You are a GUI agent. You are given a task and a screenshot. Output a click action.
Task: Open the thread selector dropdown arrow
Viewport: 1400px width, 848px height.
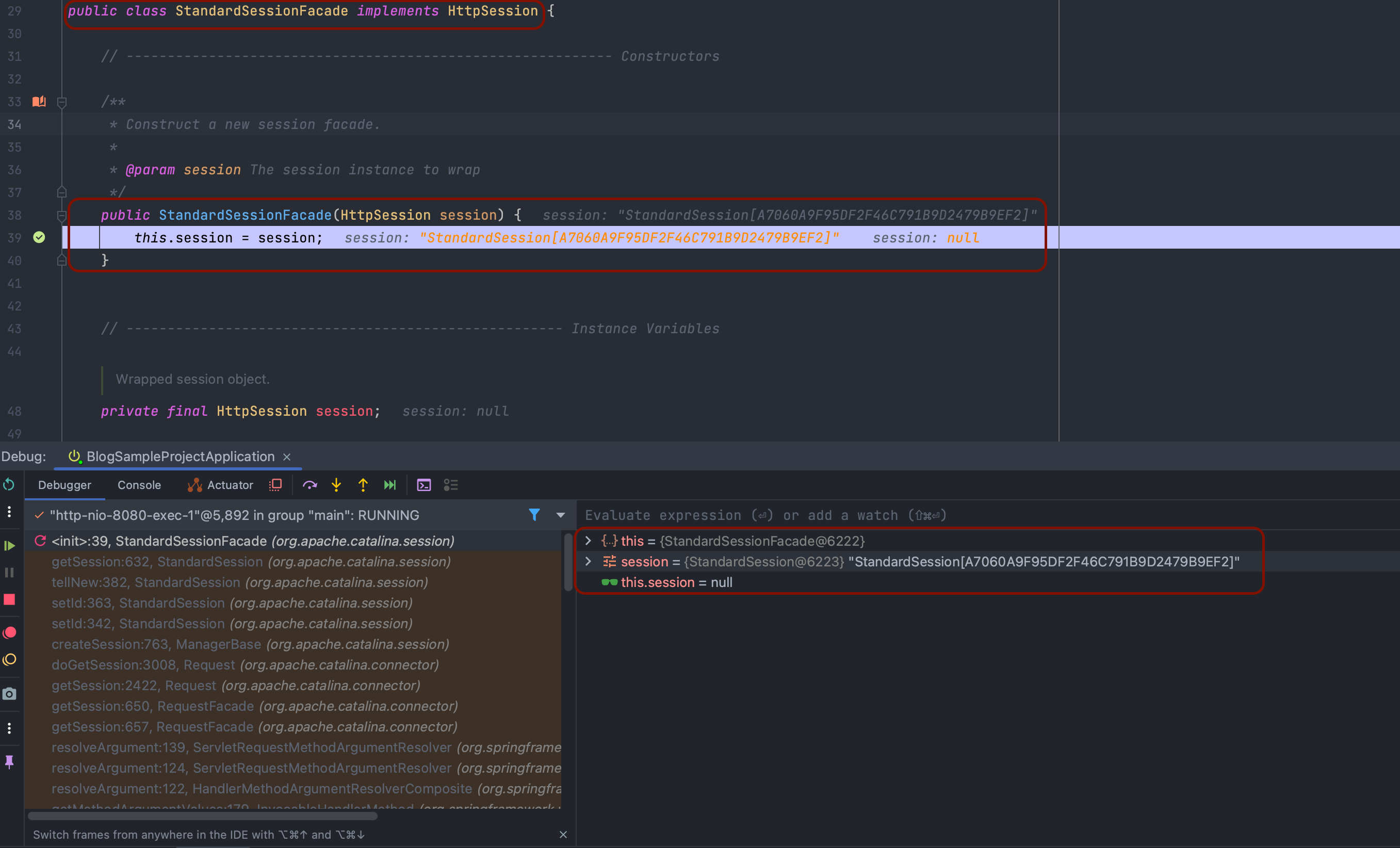click(561, 515)
